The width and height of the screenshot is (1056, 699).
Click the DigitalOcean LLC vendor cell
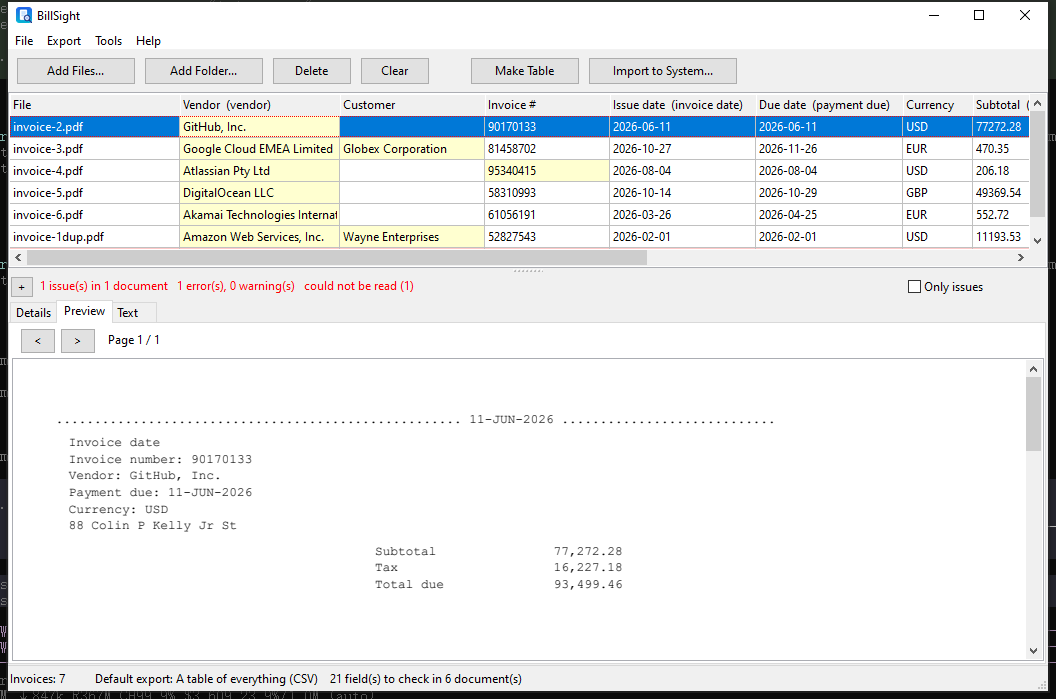coord(259,193)
